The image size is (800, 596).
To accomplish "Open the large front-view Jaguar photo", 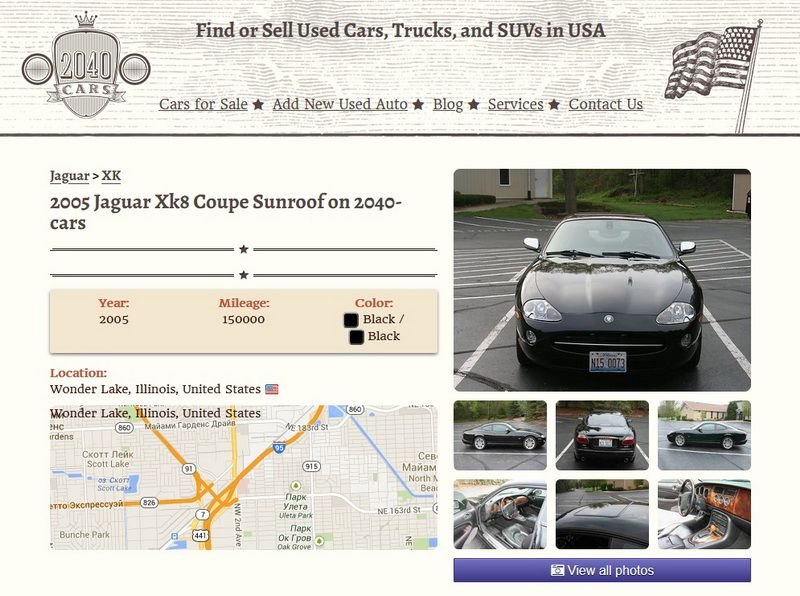I will (x=602, y=280).
